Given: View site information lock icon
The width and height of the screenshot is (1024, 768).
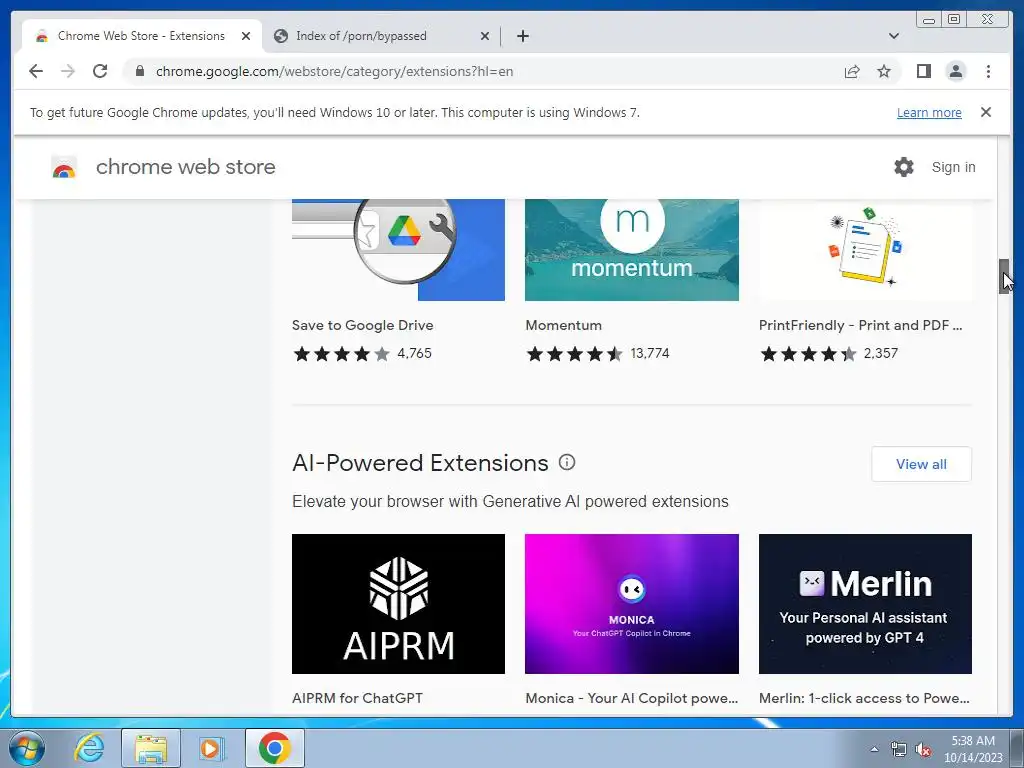Looking at the screenshot, I should pos(140,71).
